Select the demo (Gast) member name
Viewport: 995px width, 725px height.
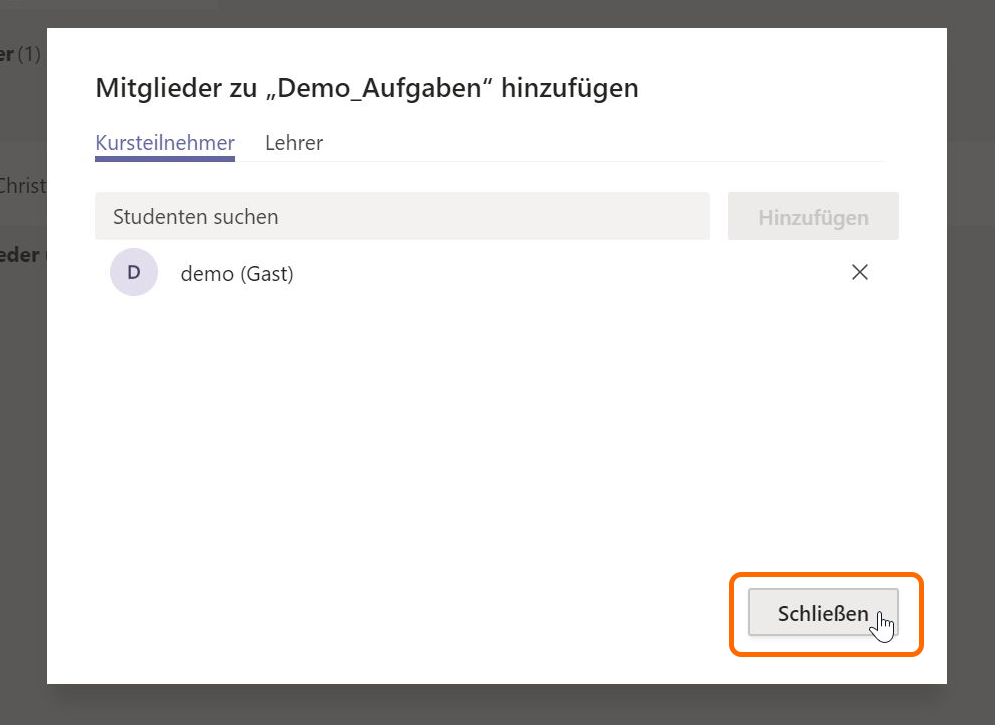click(237, 273)
